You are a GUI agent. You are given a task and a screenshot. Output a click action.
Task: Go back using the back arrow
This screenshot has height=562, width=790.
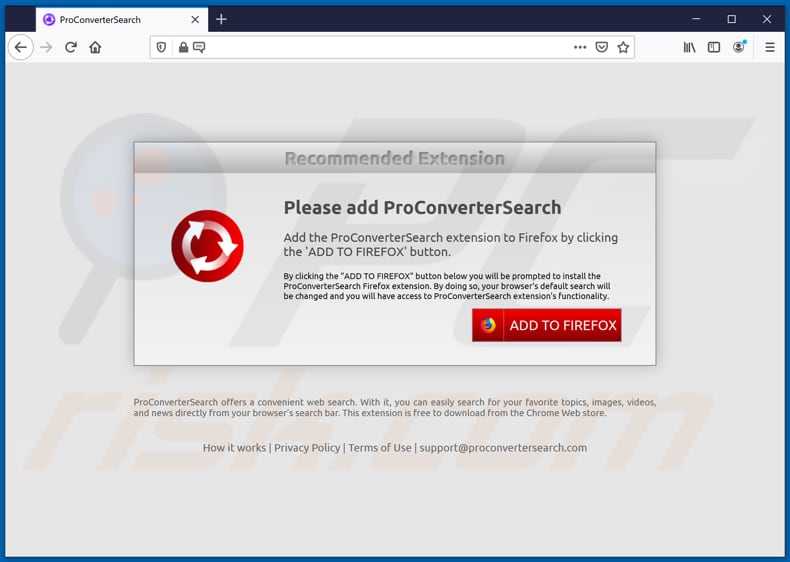pos(21,47)
